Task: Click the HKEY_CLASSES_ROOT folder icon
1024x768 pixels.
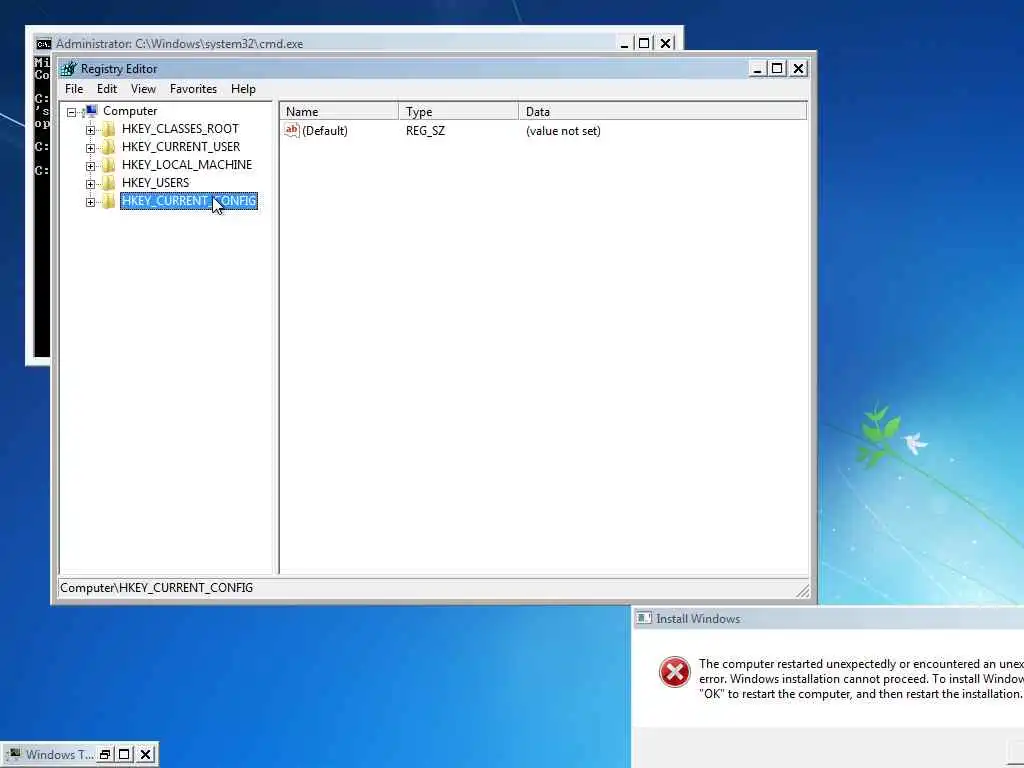Action: tap(109, 129)
